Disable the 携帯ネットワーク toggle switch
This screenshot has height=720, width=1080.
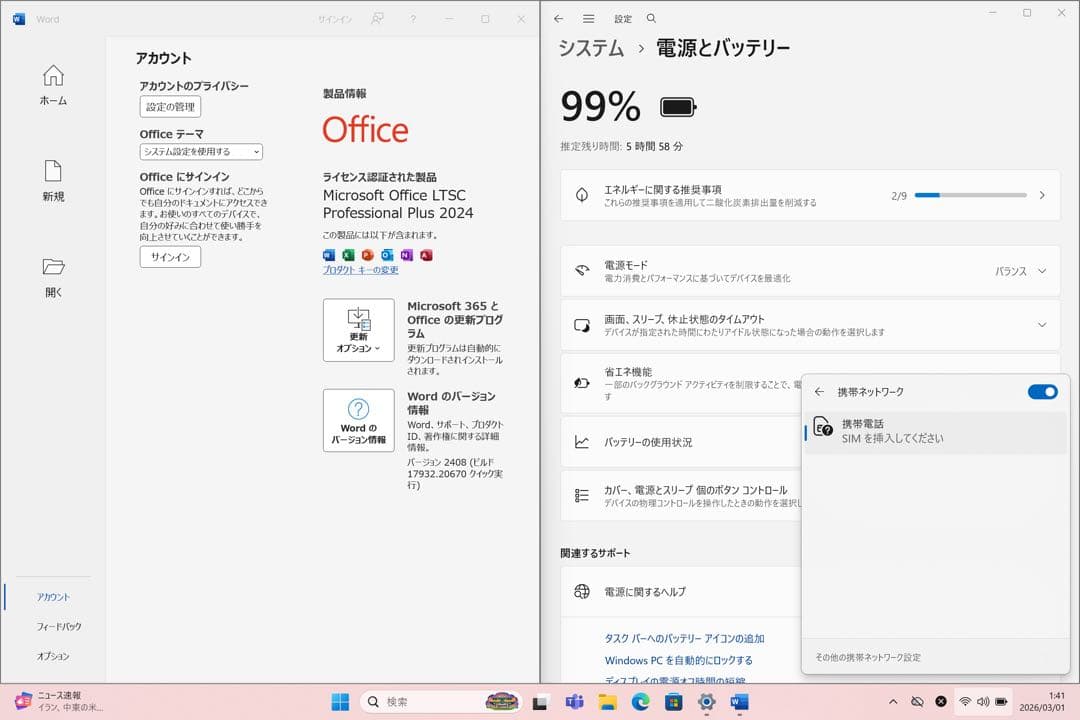1042,392
